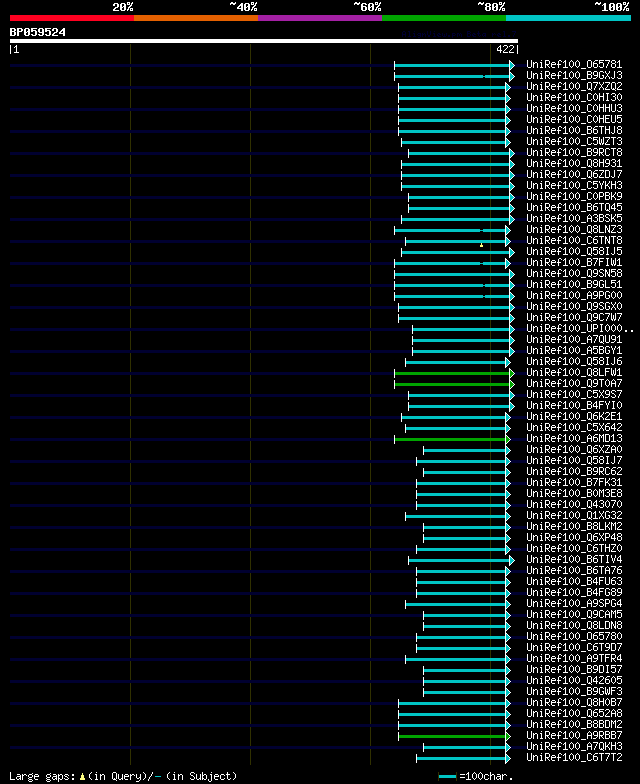Select the UniRef100_C6T7T2 label
Viewport: 640px width, 784px height.
(574, 758)
